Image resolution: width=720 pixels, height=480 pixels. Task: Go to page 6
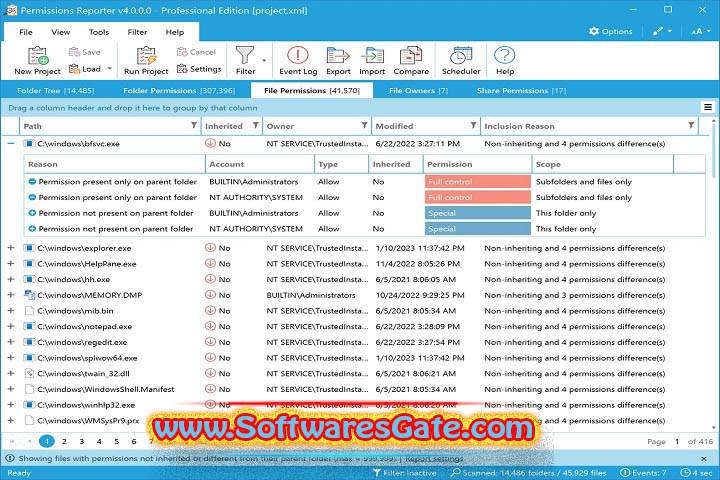[x=134, y=441]
